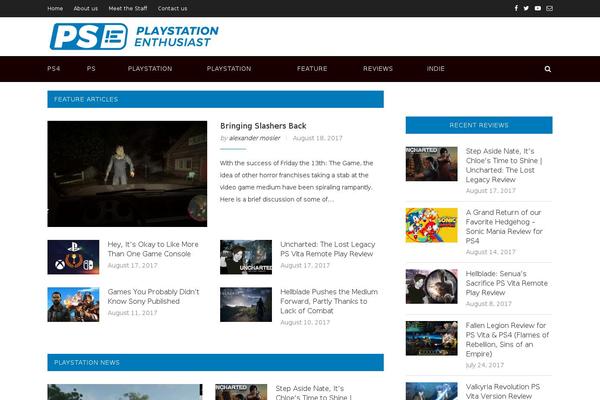Click the Bringing Slashers Back featured image

click(127, 174)
